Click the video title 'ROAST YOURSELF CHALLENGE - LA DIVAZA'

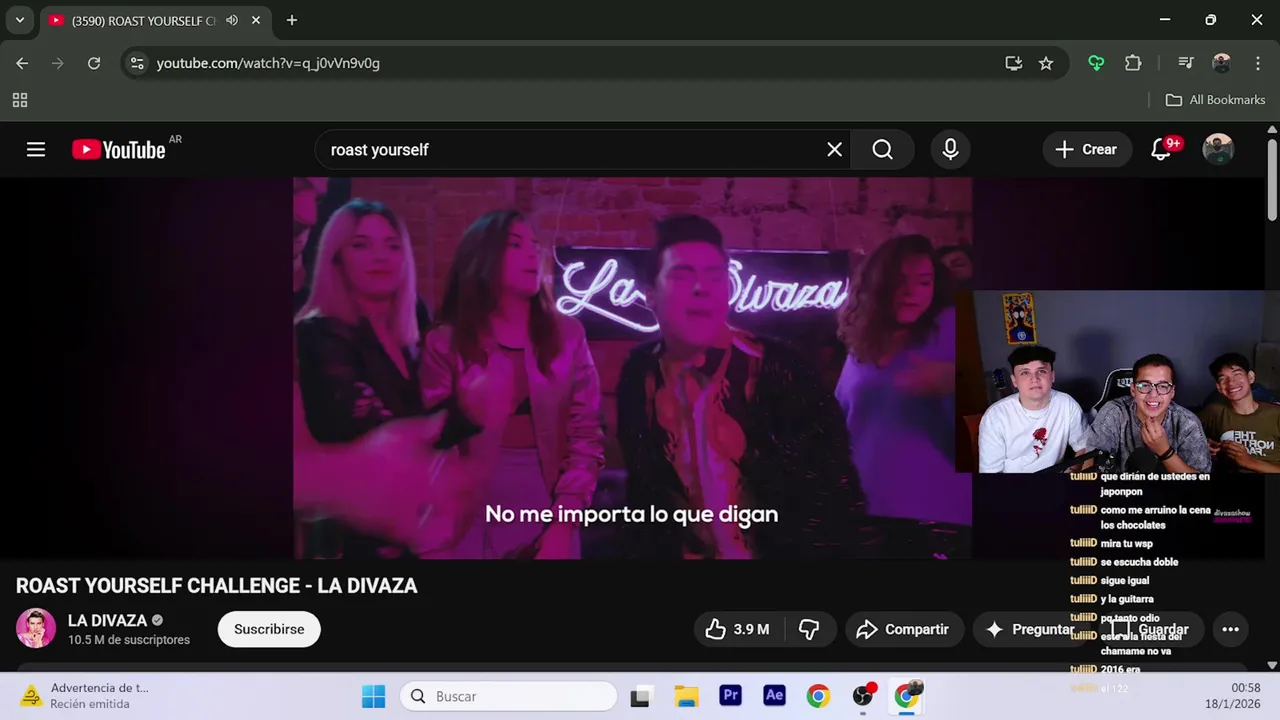click(217, 586)
